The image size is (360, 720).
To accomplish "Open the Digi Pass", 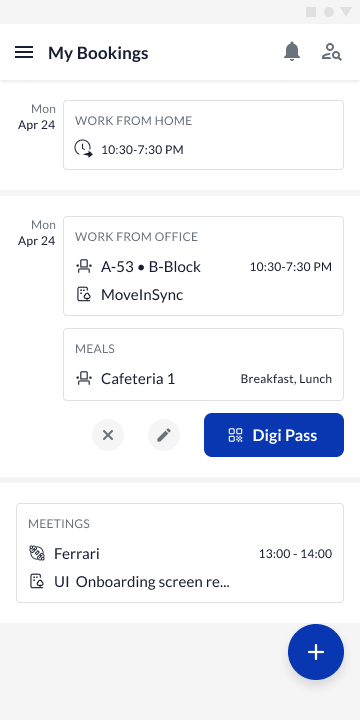I will click(x=274, y=435).
